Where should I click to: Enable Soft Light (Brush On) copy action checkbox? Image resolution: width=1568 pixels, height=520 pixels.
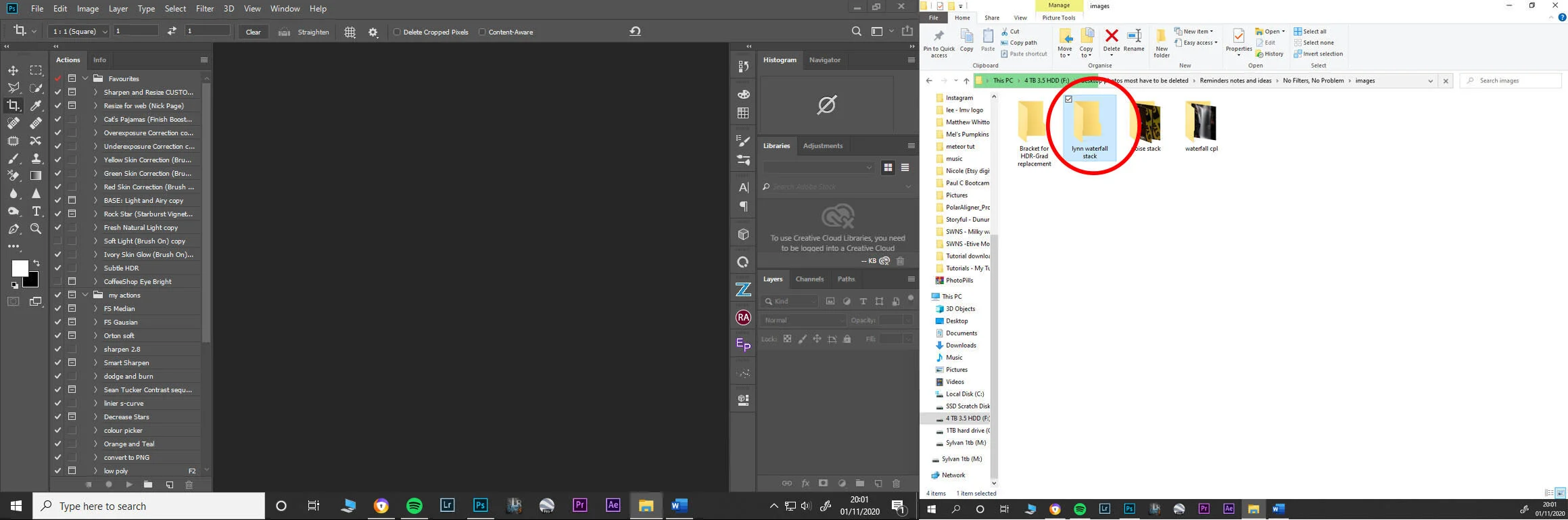[x=57, y=241]
